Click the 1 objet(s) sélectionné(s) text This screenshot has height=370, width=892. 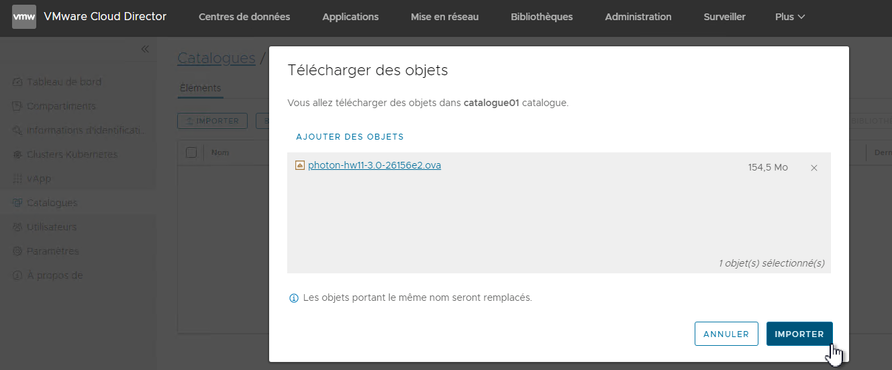pyautogui.click(x=771, y=264)
